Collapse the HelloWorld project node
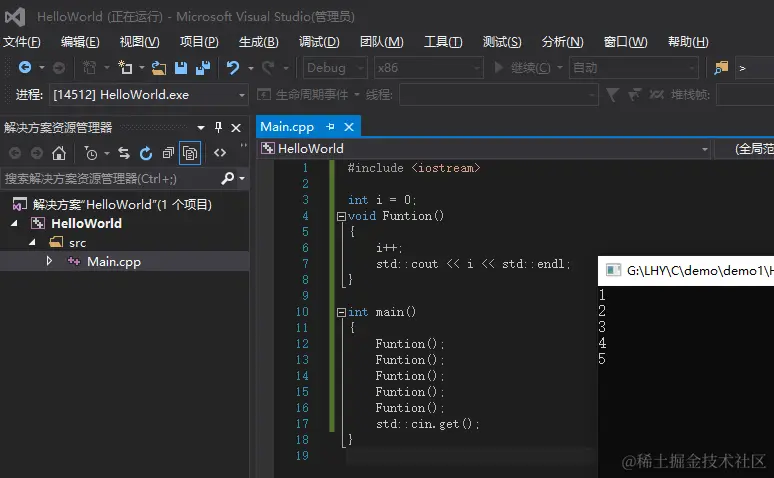 [x=14, y=223]
